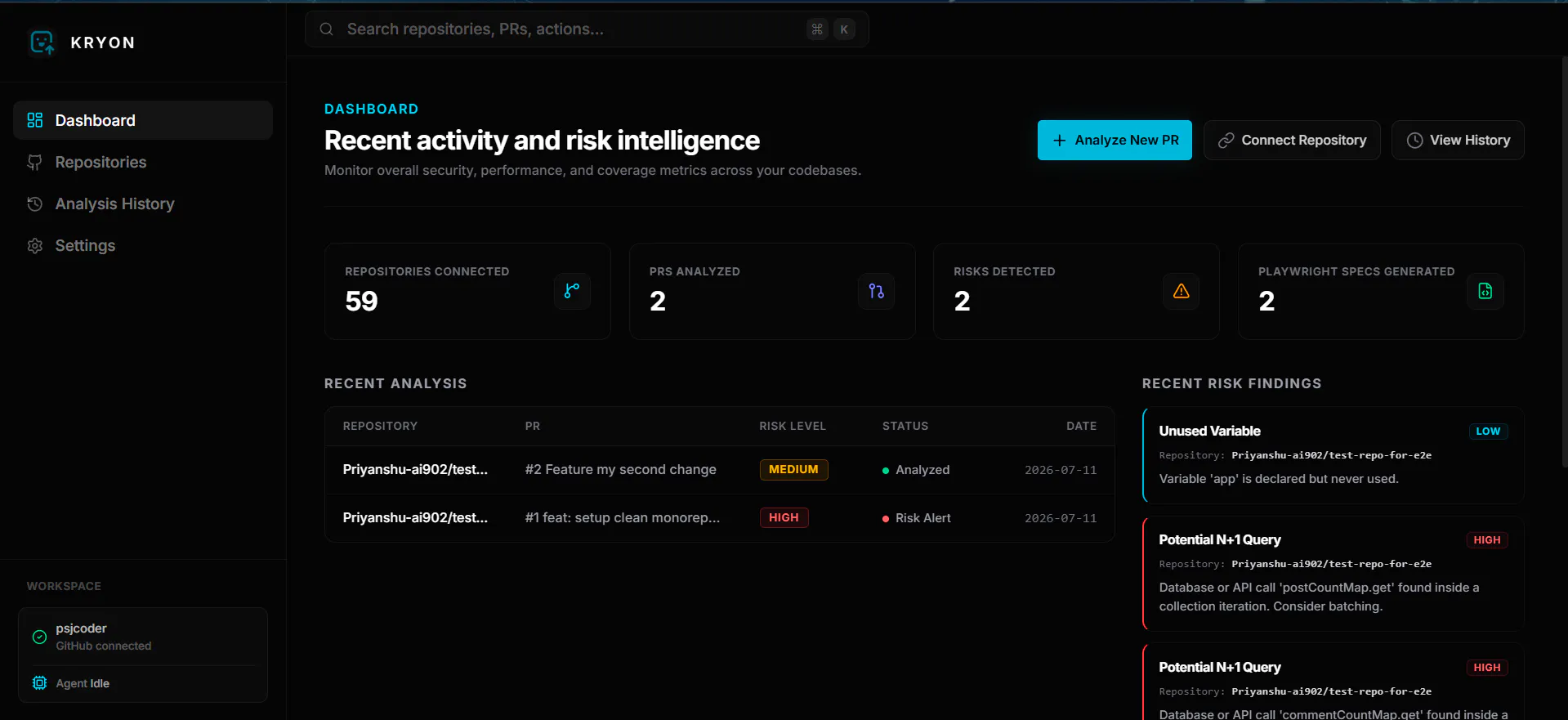Open Settings from the sidebar
Image resolution: width=1568 pixels, height=720 pixels.
pyautogui.click(x=143, y=245)
